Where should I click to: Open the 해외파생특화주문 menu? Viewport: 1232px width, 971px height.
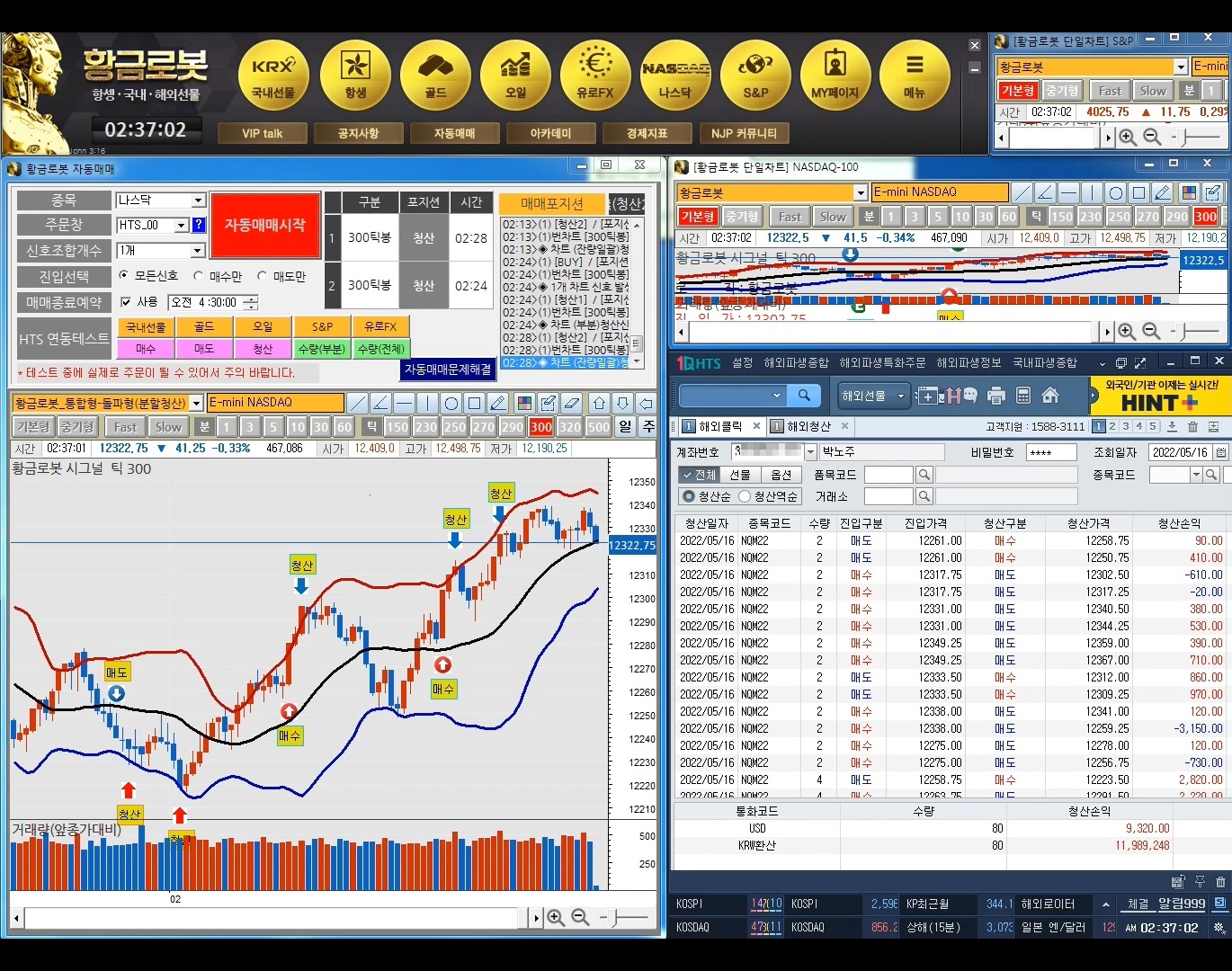click(882, 363)
